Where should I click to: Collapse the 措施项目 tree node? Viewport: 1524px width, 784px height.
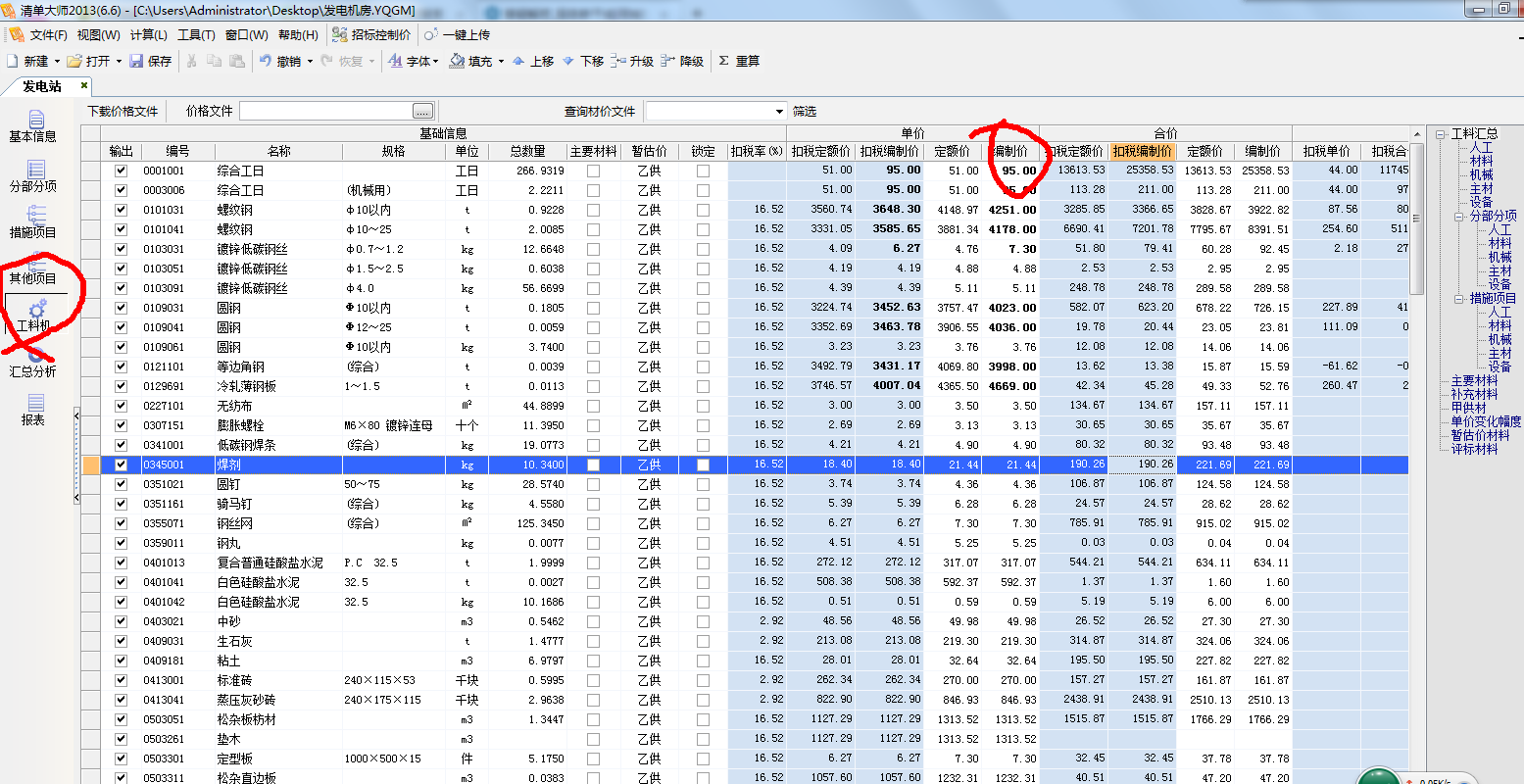pos(1459,299)
